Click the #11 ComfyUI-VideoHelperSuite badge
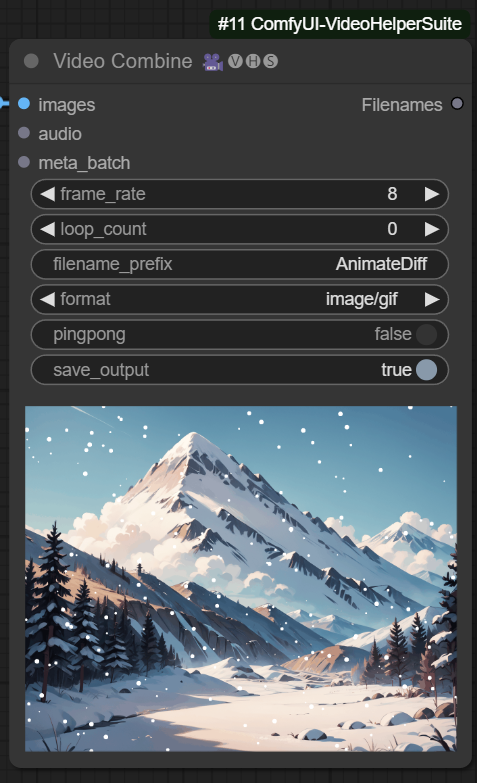Screen dimensions: 477x783 [x=340, y=23]
